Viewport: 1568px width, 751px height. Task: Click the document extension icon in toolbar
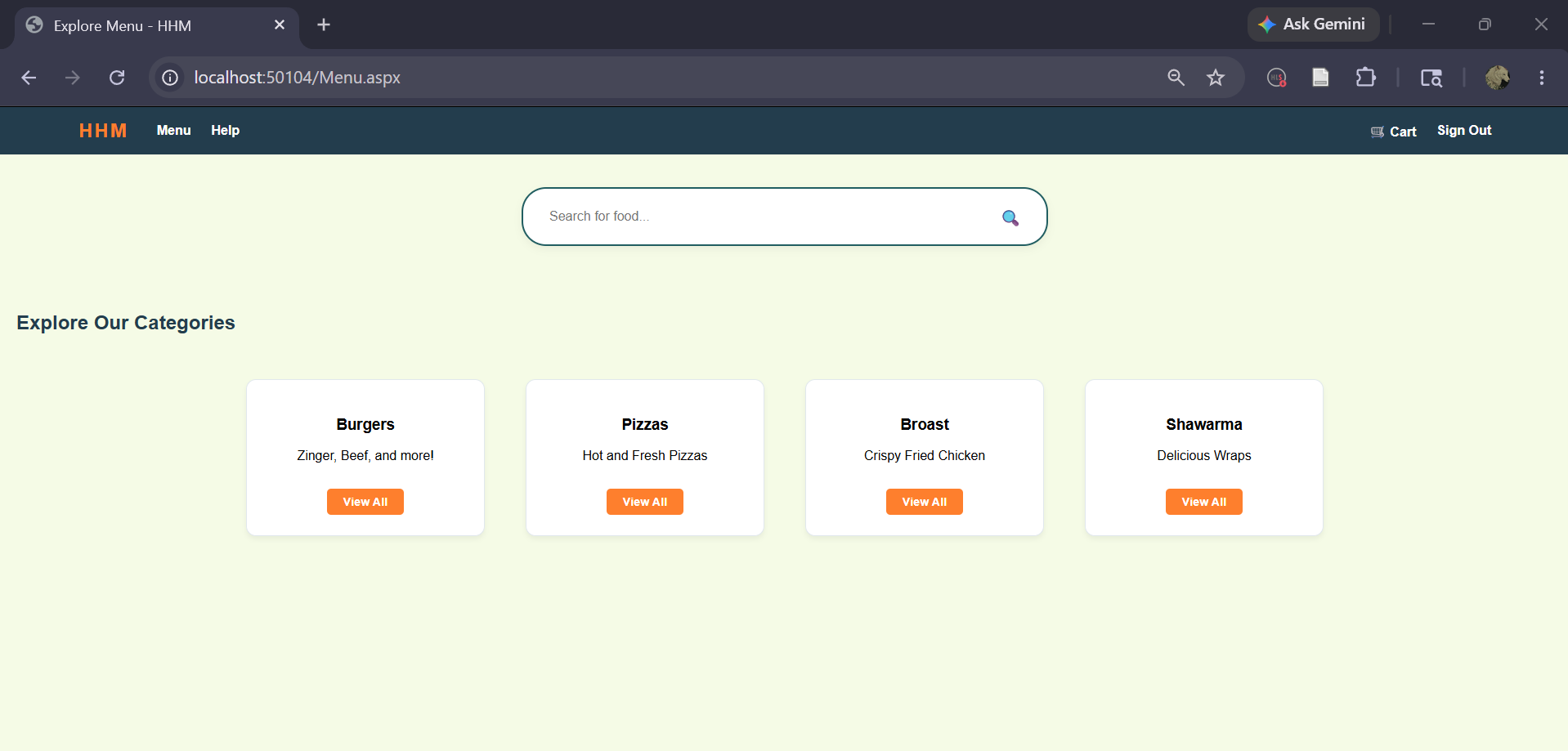1320,78
